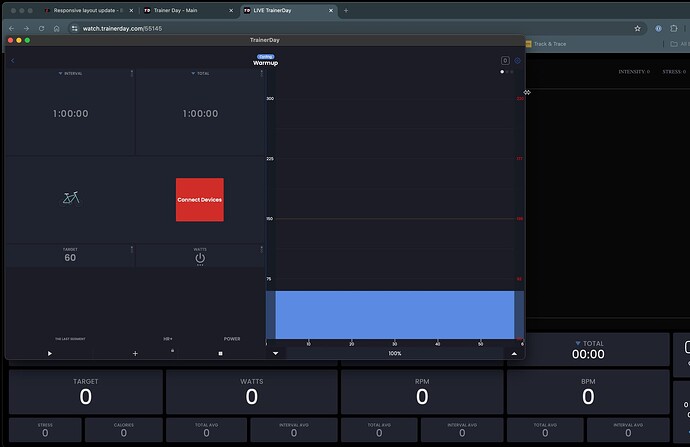
Task: Click the power icon in WATTS tile
Action: tap(200, 258)
